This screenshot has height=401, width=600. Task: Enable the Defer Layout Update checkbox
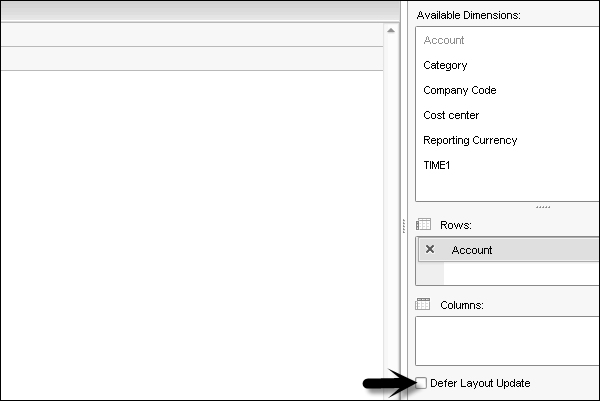422,383
